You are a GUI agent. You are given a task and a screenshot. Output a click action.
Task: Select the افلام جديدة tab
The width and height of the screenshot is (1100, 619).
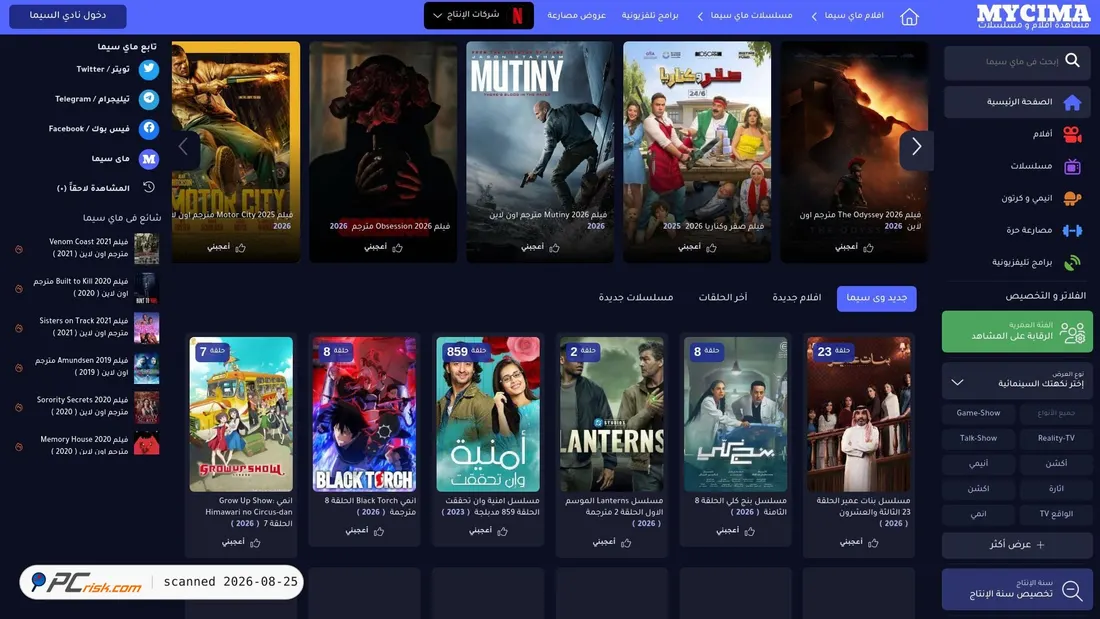coord(797,298)
